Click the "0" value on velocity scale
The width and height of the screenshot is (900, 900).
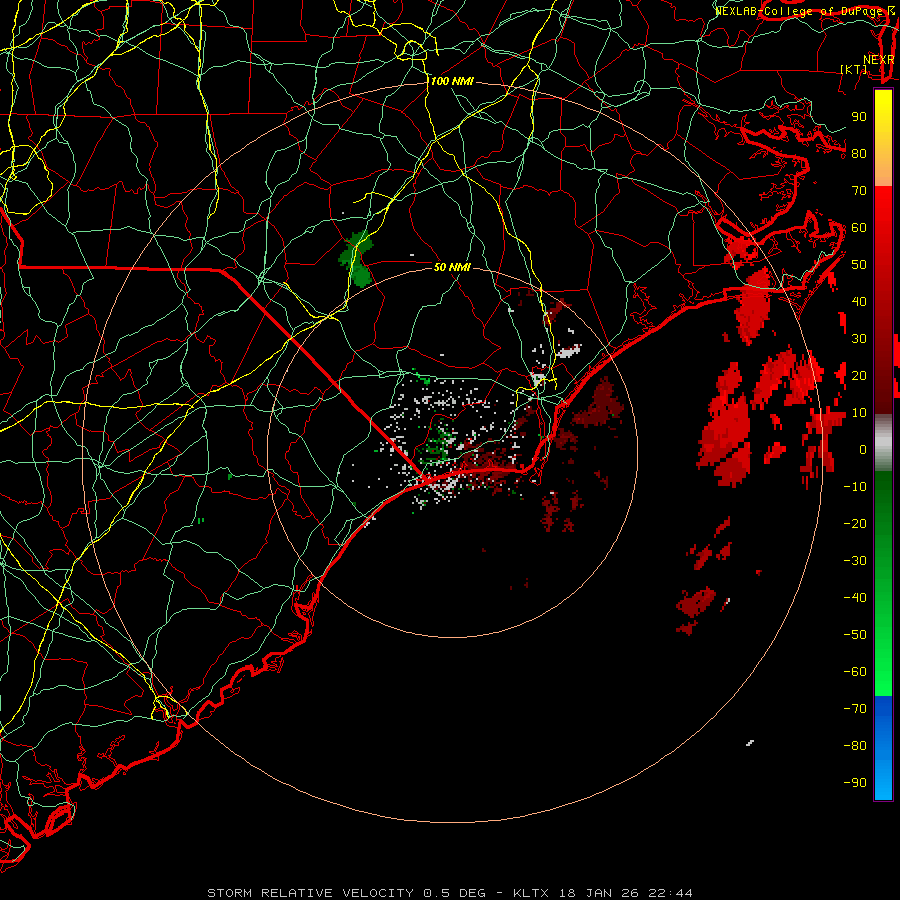863,450
